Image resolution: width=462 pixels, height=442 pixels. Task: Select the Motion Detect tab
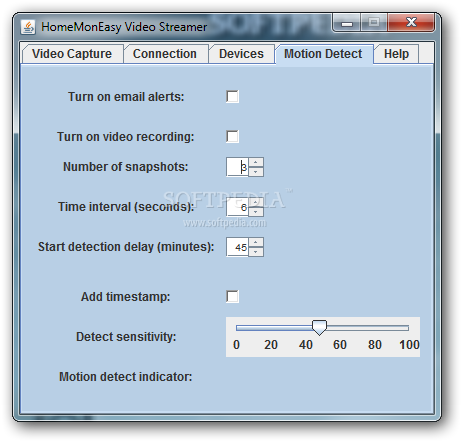[x=323, y=54]
